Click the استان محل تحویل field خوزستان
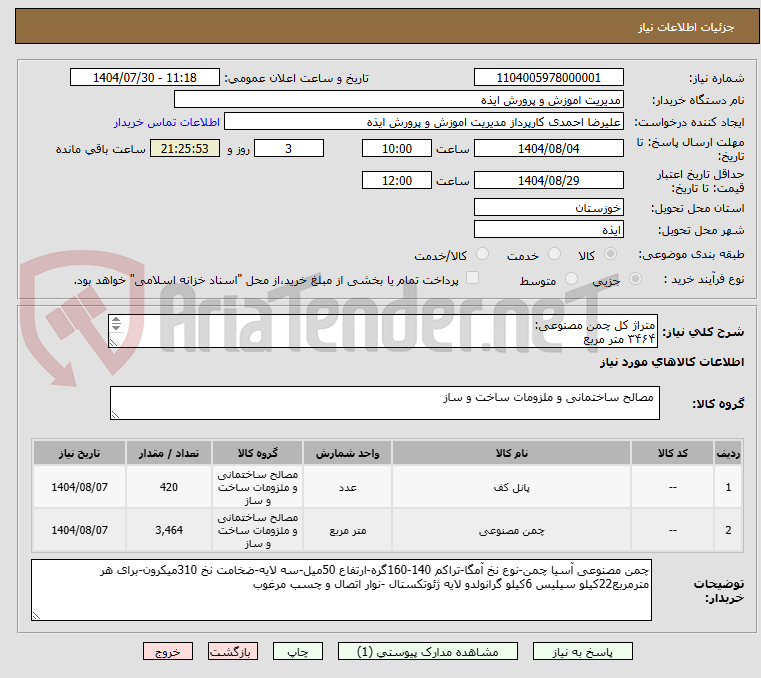The image size is (761, 678). [548, 207]
